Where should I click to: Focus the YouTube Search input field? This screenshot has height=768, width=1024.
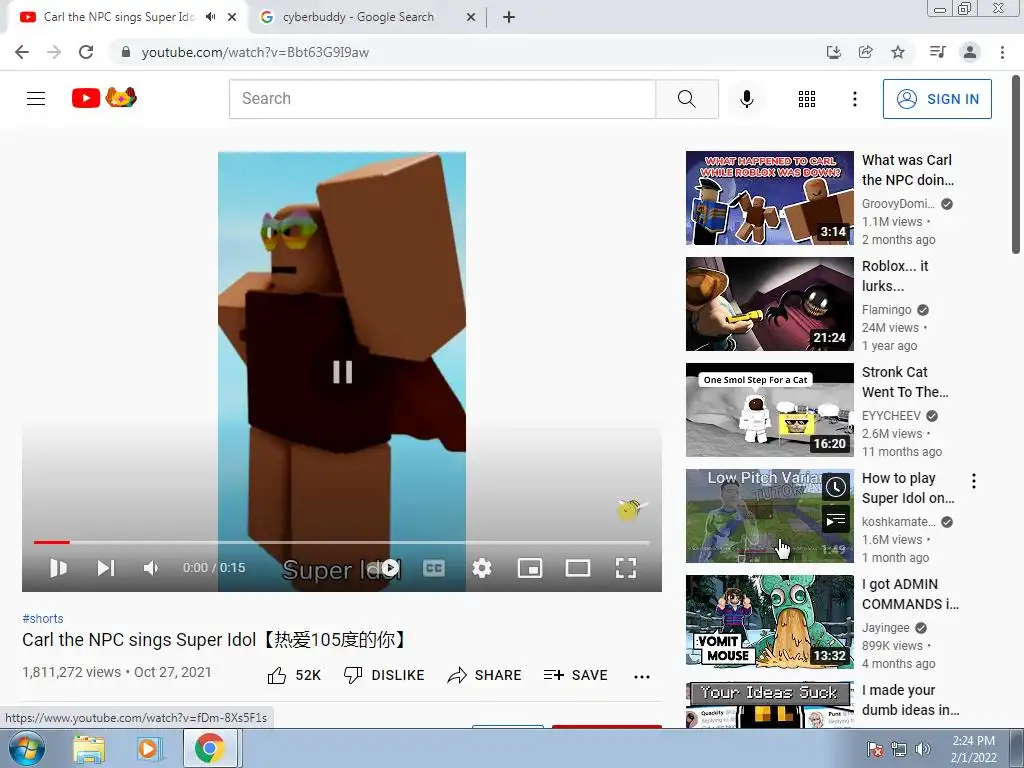442,99
